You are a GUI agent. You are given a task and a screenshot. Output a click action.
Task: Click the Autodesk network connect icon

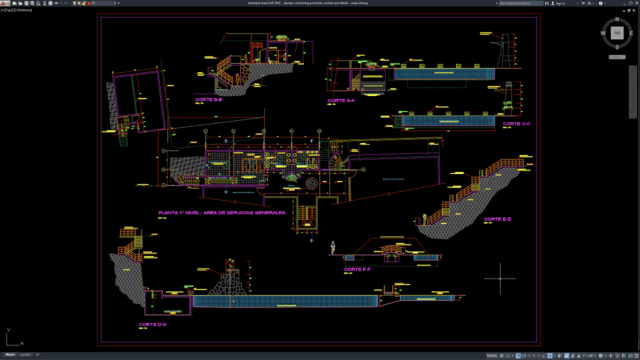click(x=589, y=3)
